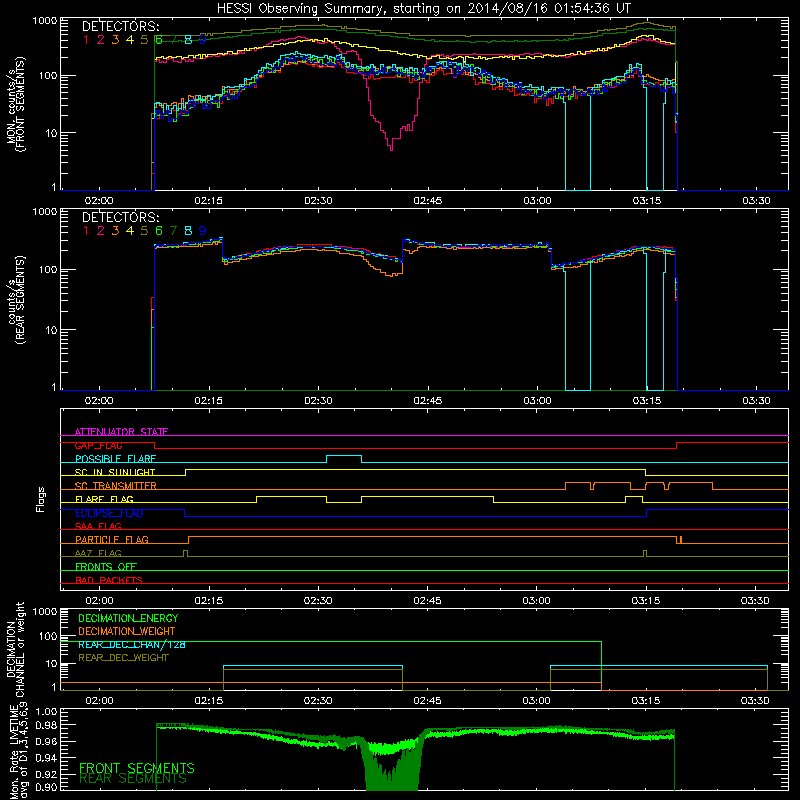Click the REAR_DEC_WEIGHT legend entry

[123, 658]
